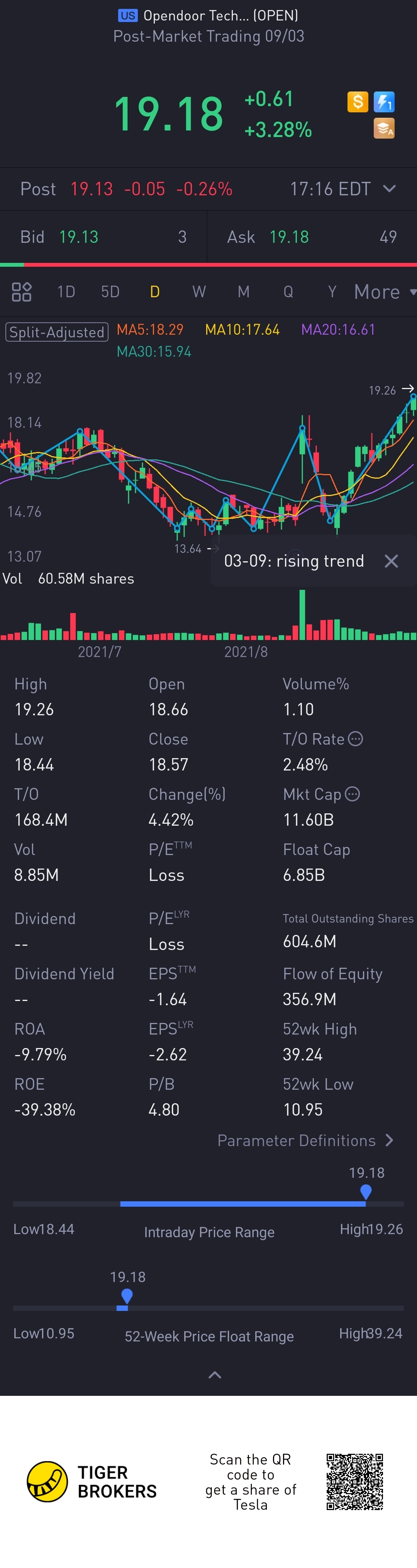Tap the Intraday Price Range marker
The image size is (417, 1568).
[x=366, y=1192]
